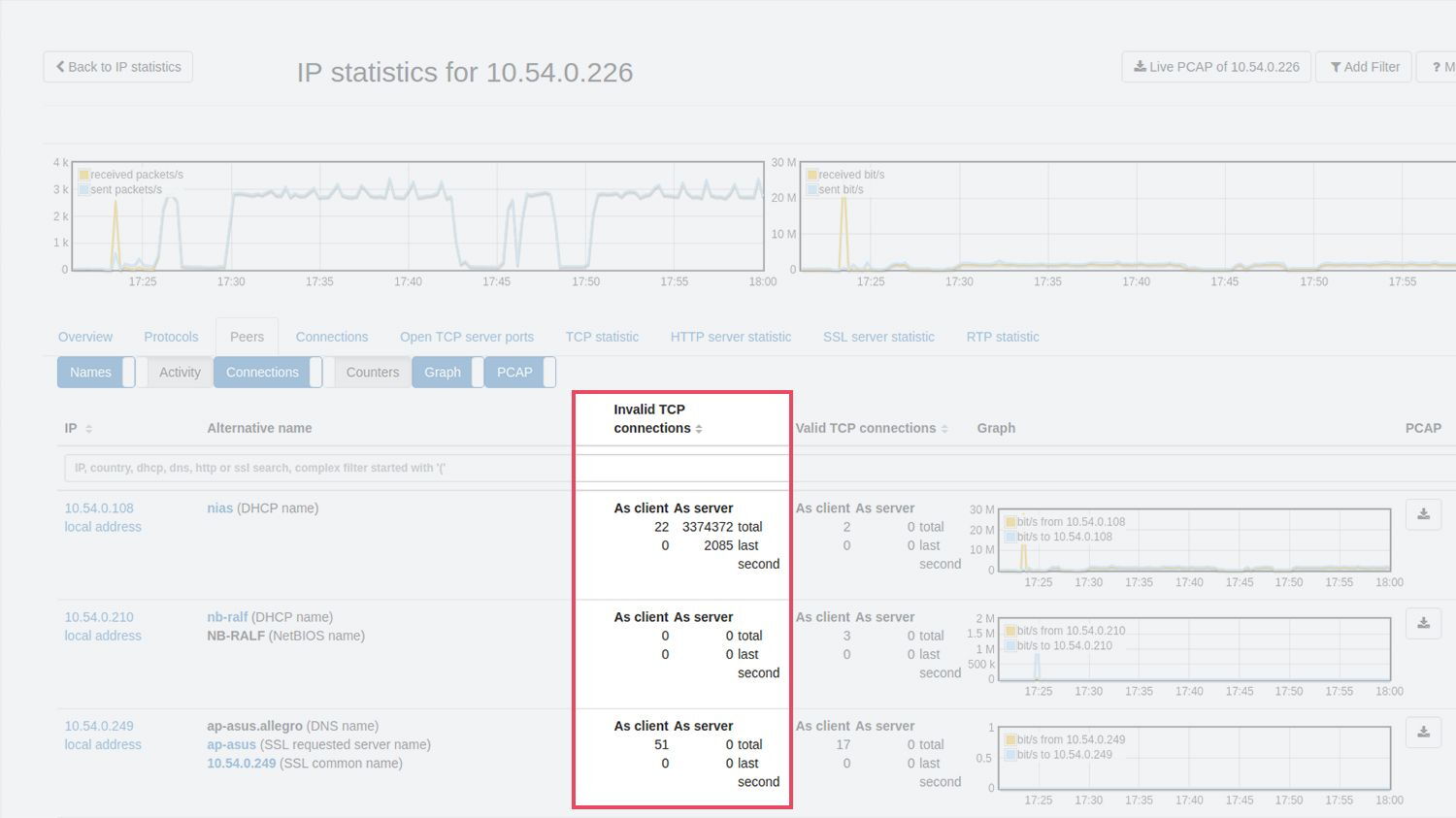
Task: Click Live PCAP of 10.54.0.226 button
Action: pyautogui.click(x=1216, y=67)
